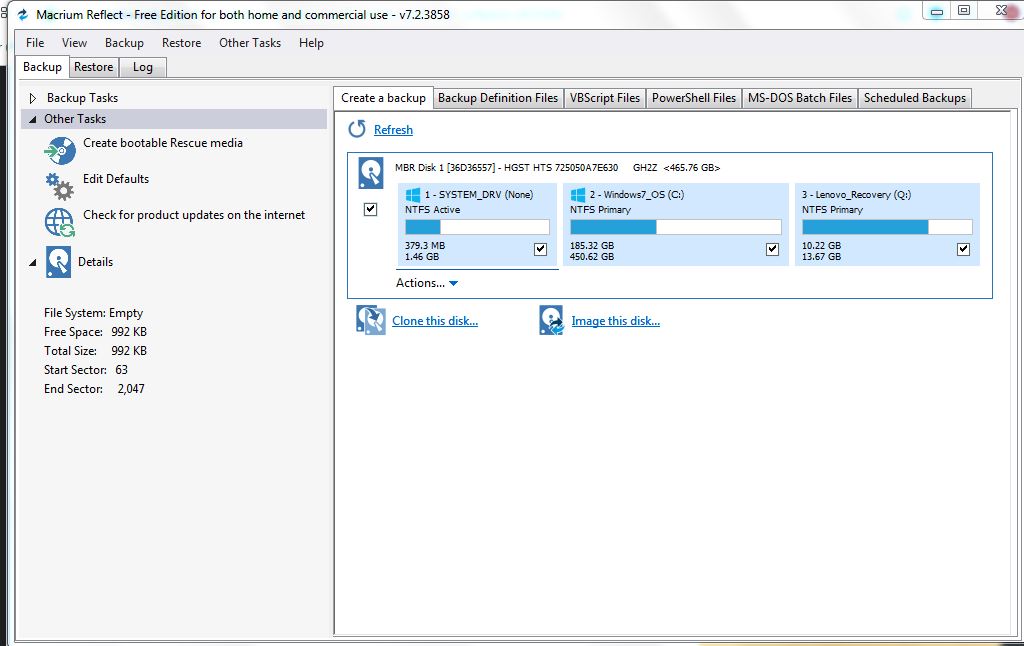Select the Lenovo_Recovery (Q:) partition title
The width and height of the screenshot is (1024, 646).
coord(856,195)
